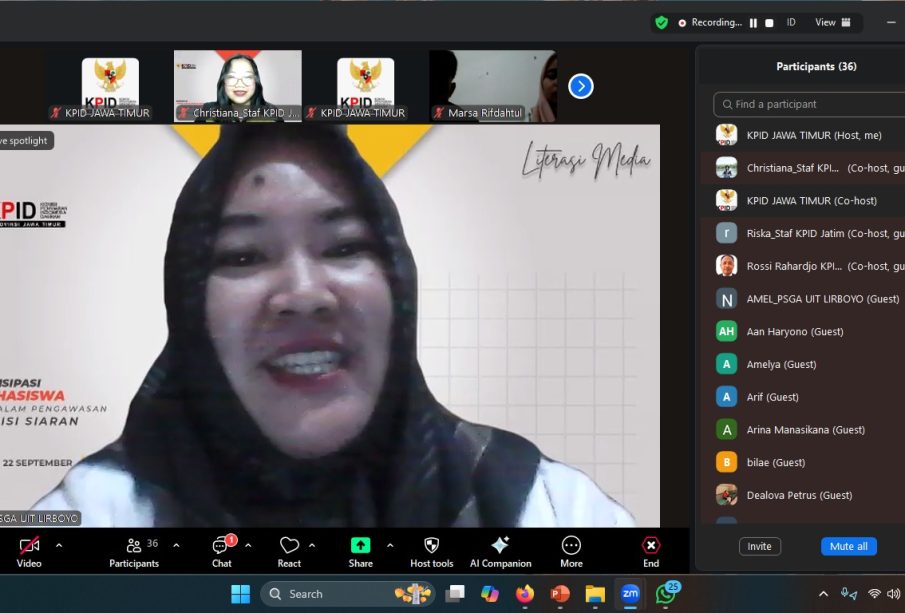Image resolution: width=905 pixels, height=613 pixels.
Task: Open the React emoji panel
Action: (289, 546)
